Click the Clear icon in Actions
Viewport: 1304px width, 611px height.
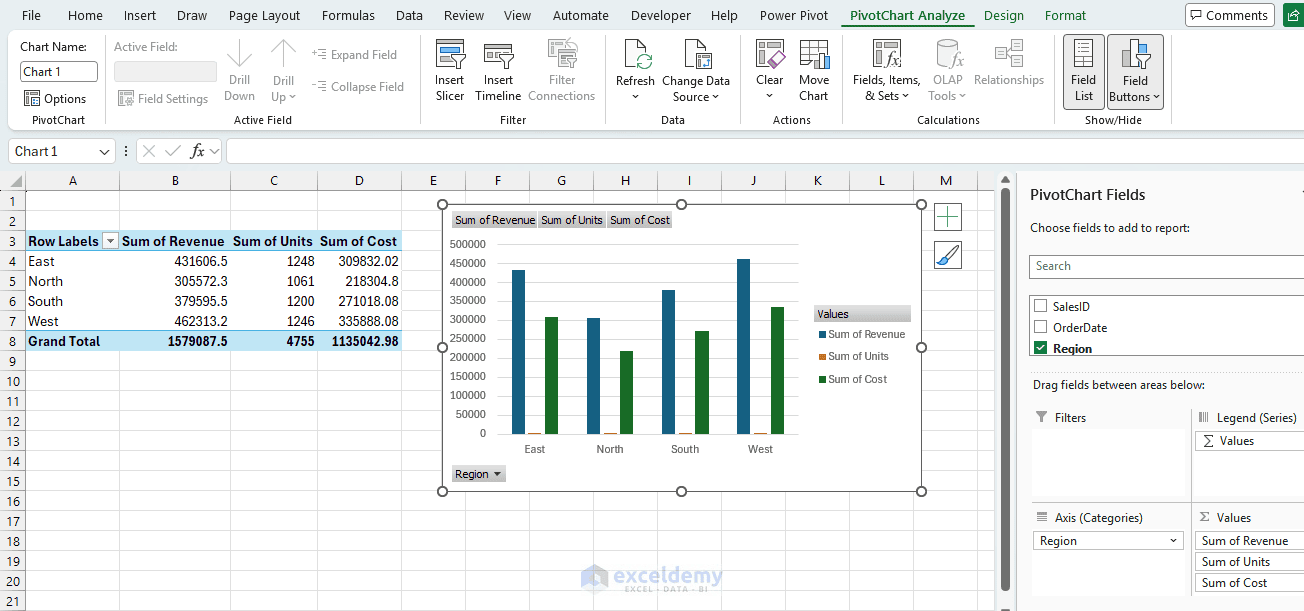(770, 55)
